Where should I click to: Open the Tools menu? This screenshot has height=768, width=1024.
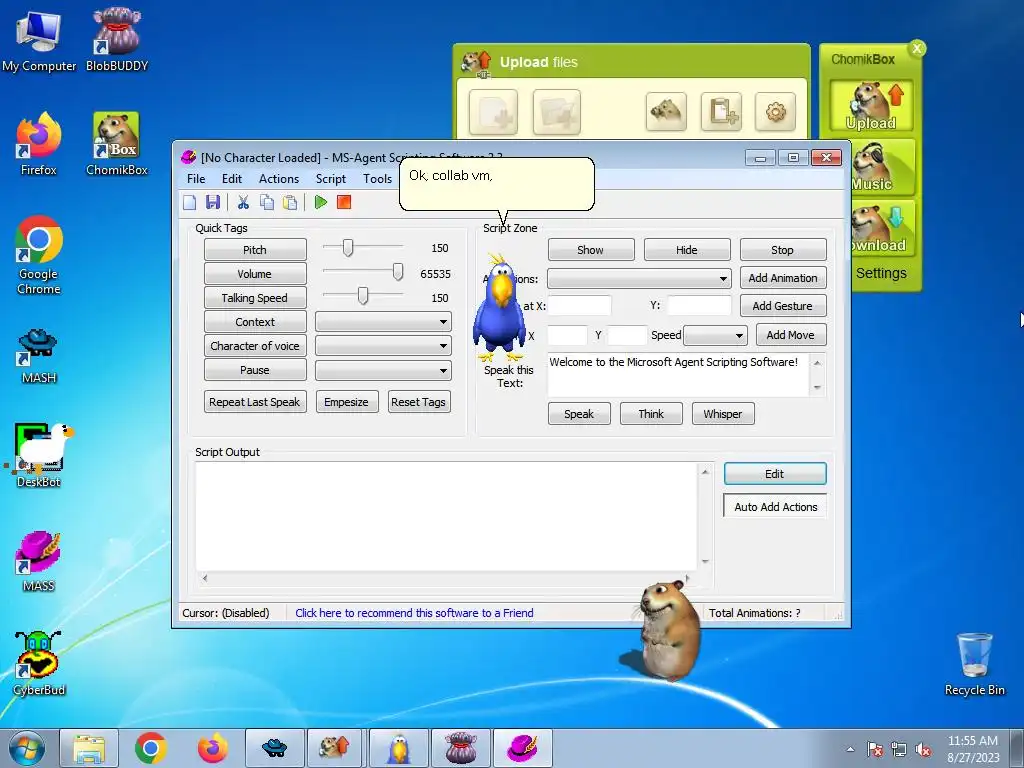coord(377,179)
